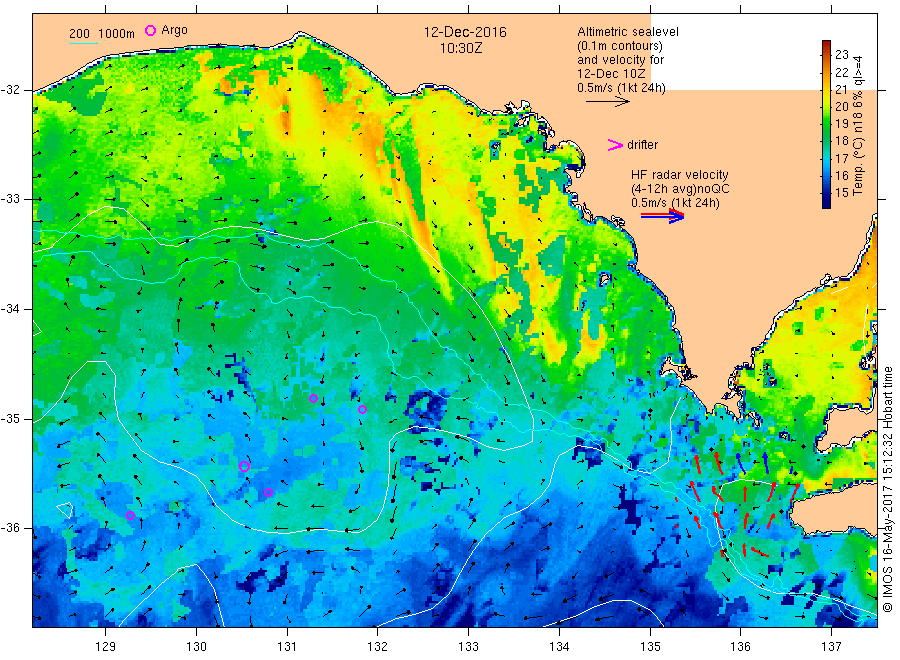
Task: Select the largest magenta Argo float circle on map
Action: pos(244,466)
